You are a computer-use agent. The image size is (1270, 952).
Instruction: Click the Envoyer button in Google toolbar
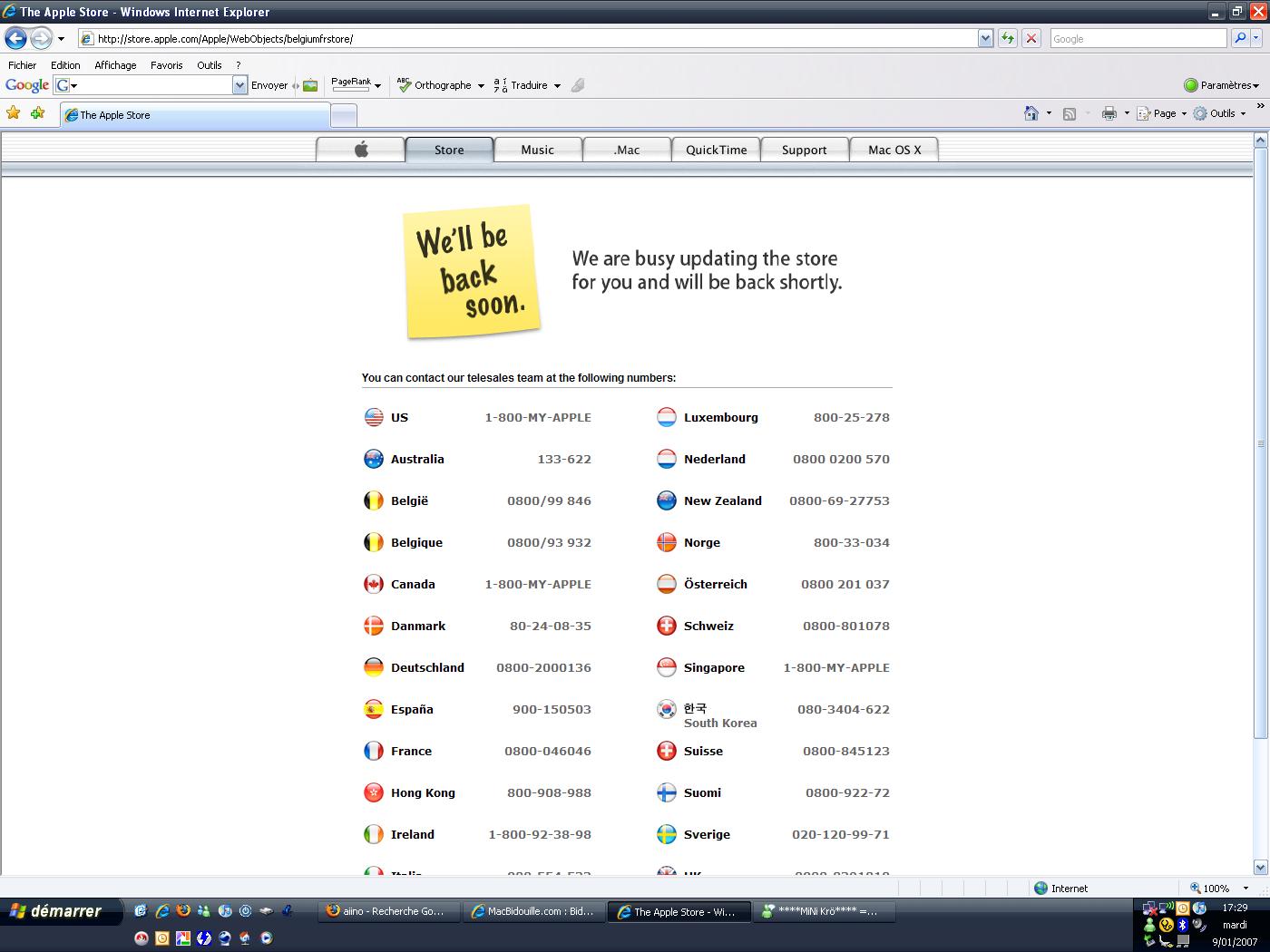pyautogui.click(x=269, y=85)
